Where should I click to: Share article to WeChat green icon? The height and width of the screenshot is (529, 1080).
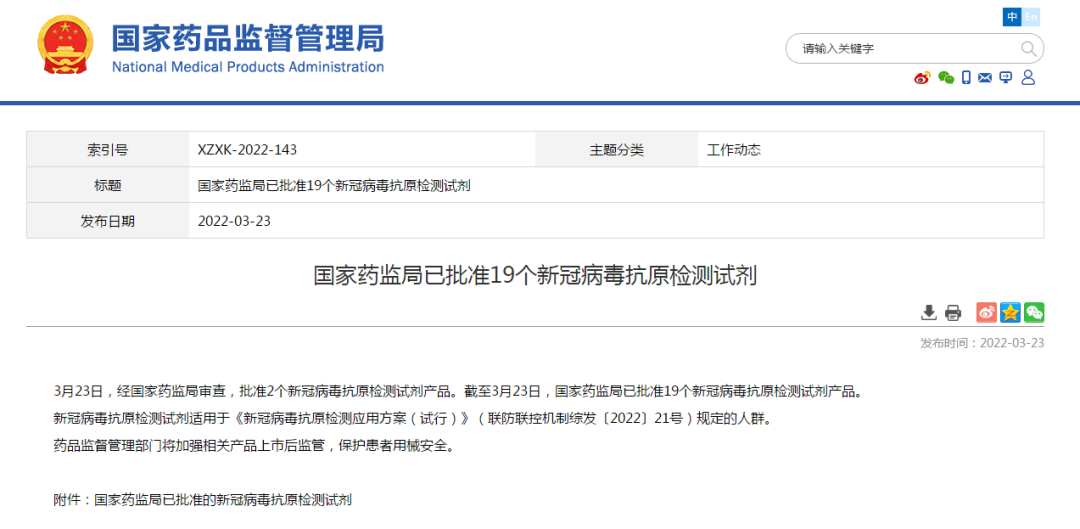pos(1034,312)
